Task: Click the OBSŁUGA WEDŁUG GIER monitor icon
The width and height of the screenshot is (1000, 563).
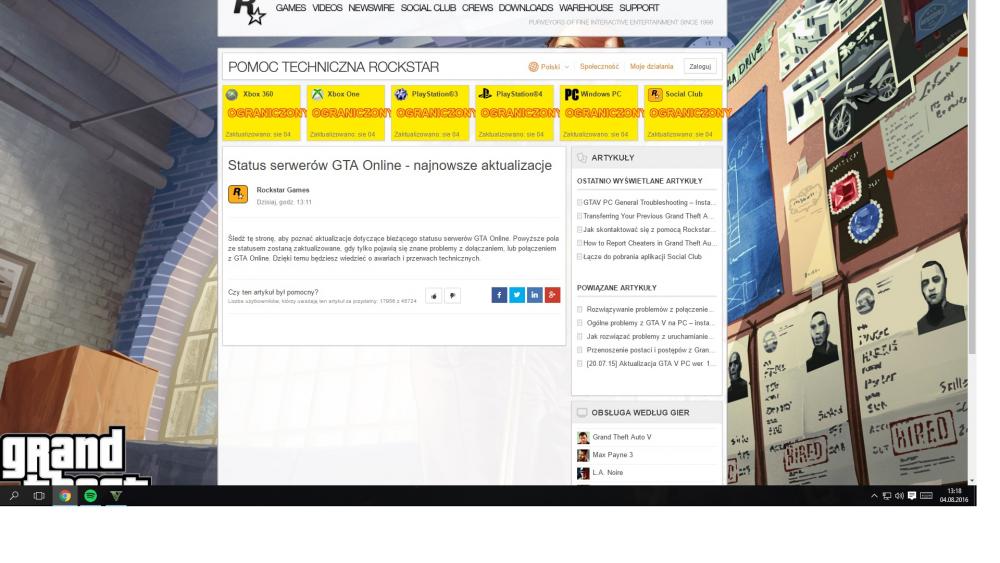Action: click(582, 413)
